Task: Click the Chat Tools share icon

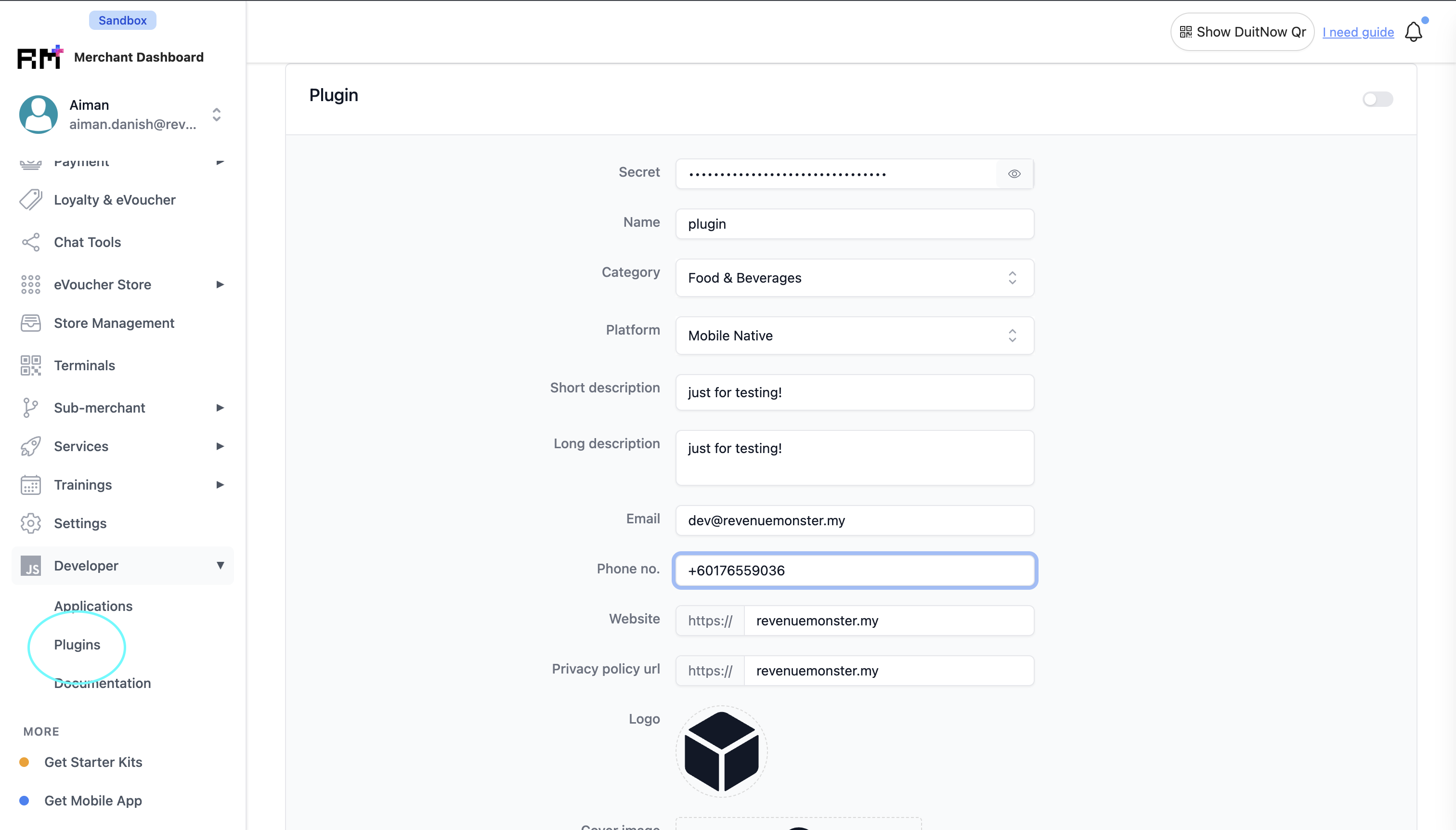Action: point(31,242)
